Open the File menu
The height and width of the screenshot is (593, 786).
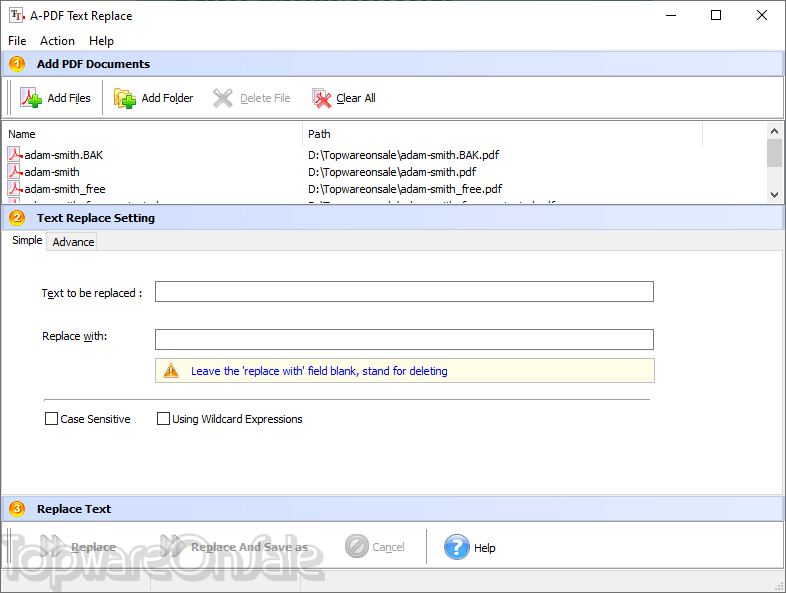pyautogui.click(x=17, y=41)
